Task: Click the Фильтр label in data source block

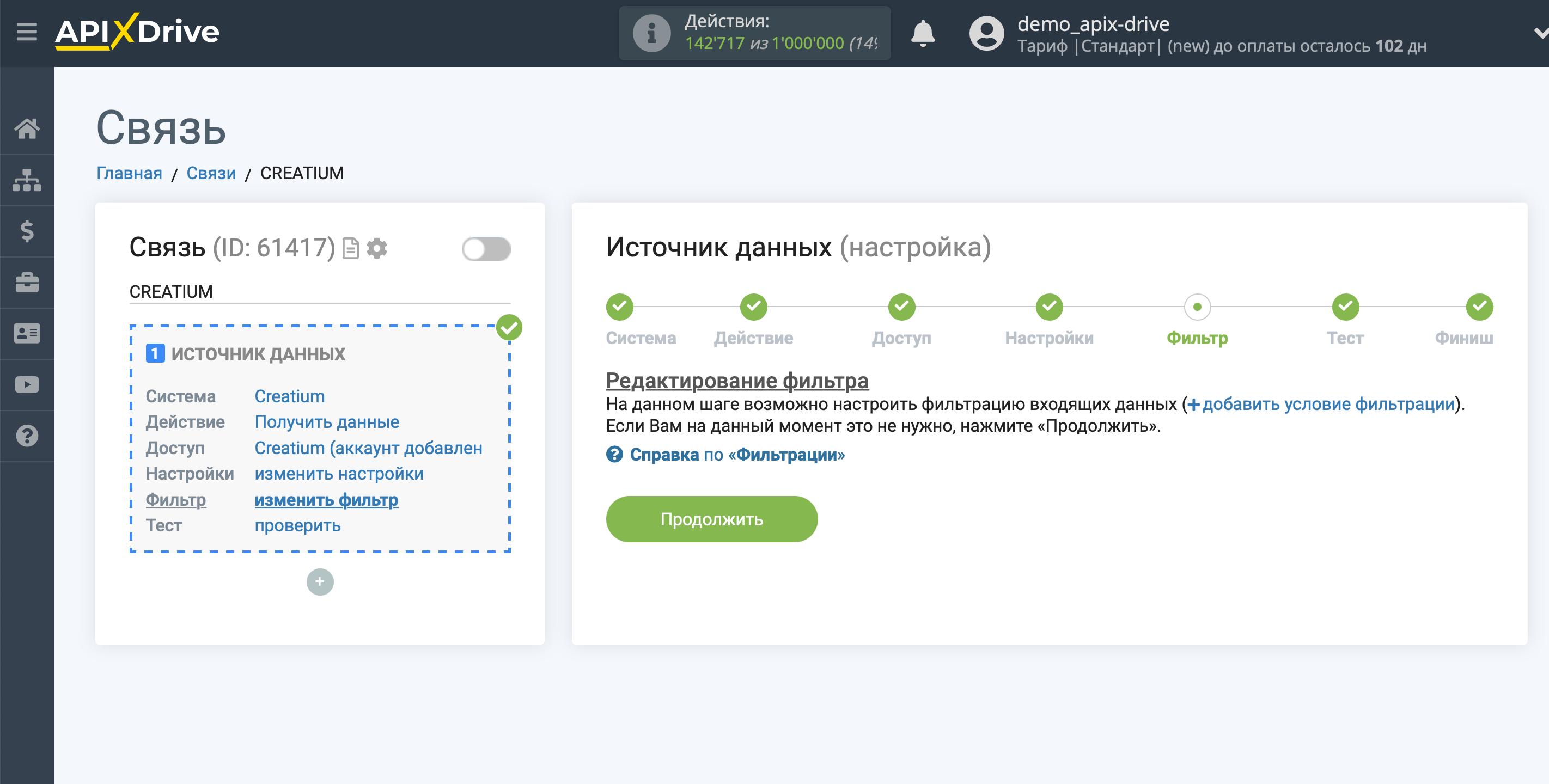Action: [x=175, y=500]
